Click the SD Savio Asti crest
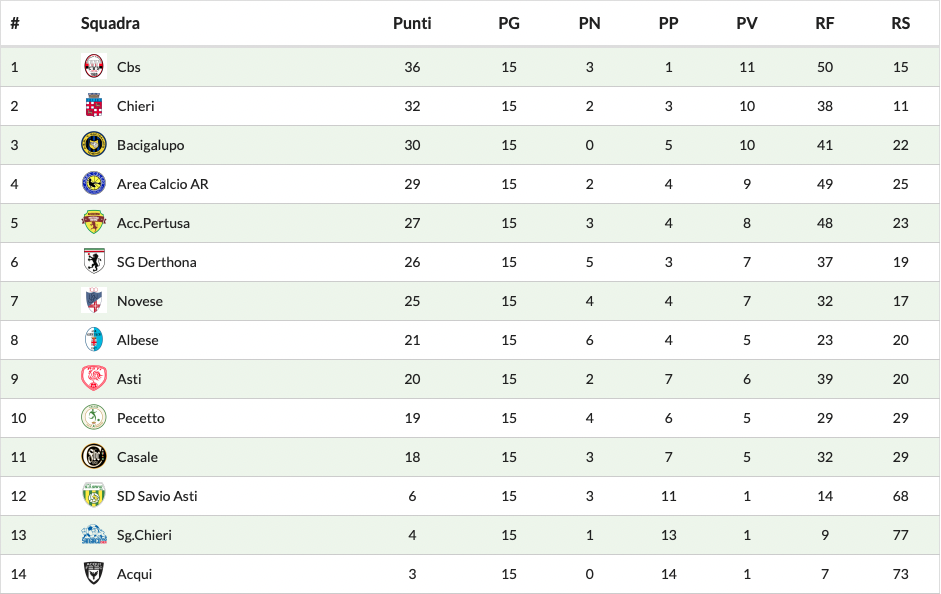Viewport: 941px width, 594px height. pos(94,496)
